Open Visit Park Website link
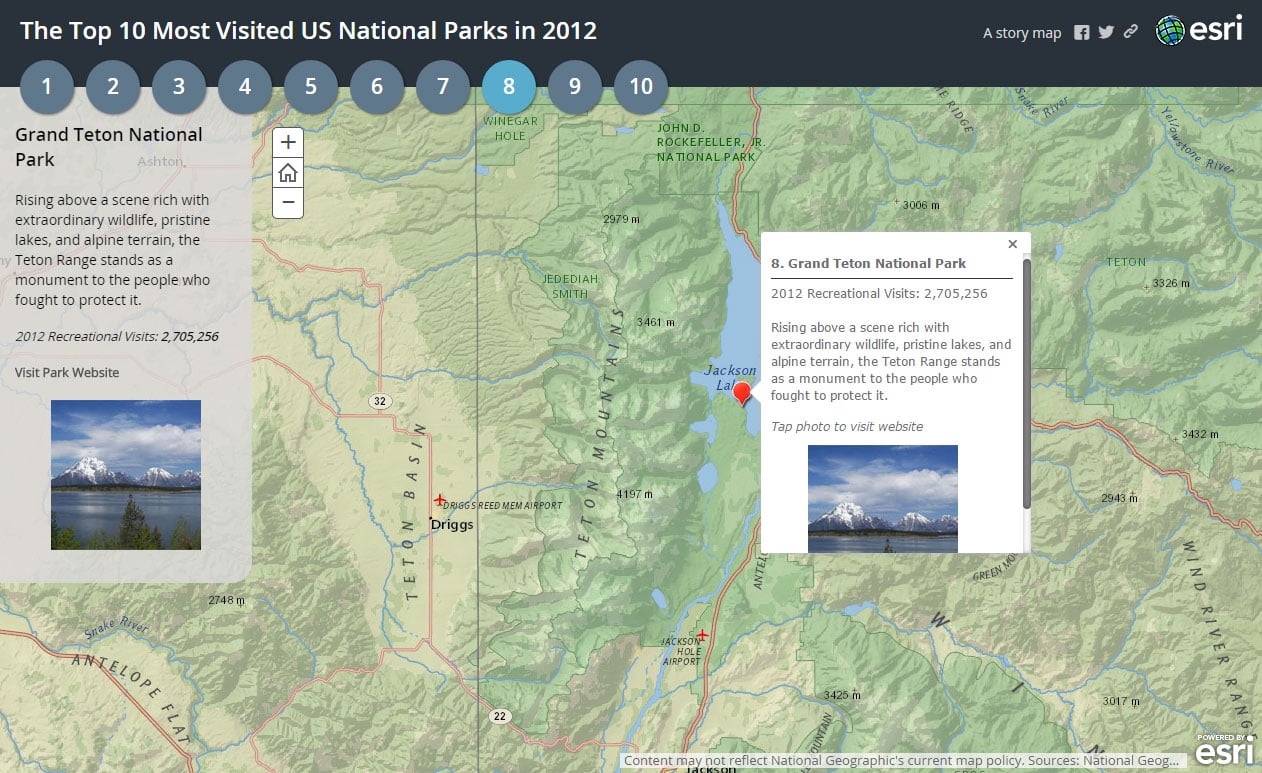 [67, 372]
